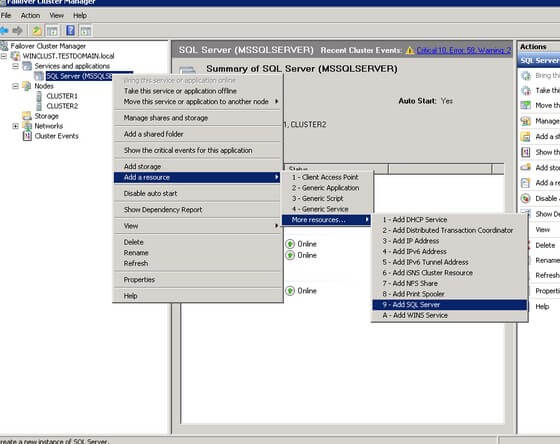
Task: Click the Show critical events icon in Actions pane
Action: click(526, 152)
